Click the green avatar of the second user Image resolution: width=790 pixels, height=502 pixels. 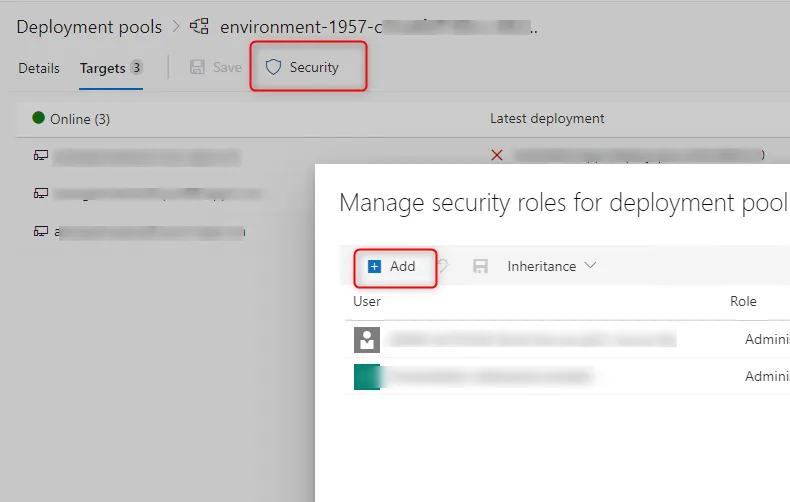point(367,377)
